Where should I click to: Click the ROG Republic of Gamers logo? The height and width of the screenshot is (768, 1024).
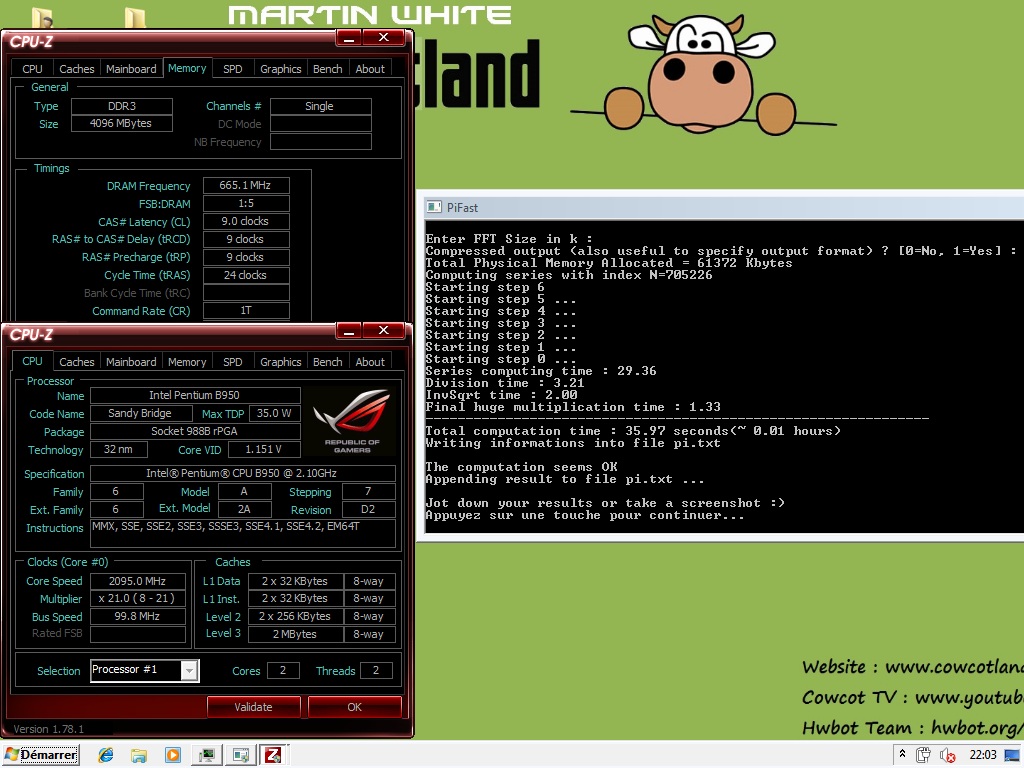coord(351,420)
